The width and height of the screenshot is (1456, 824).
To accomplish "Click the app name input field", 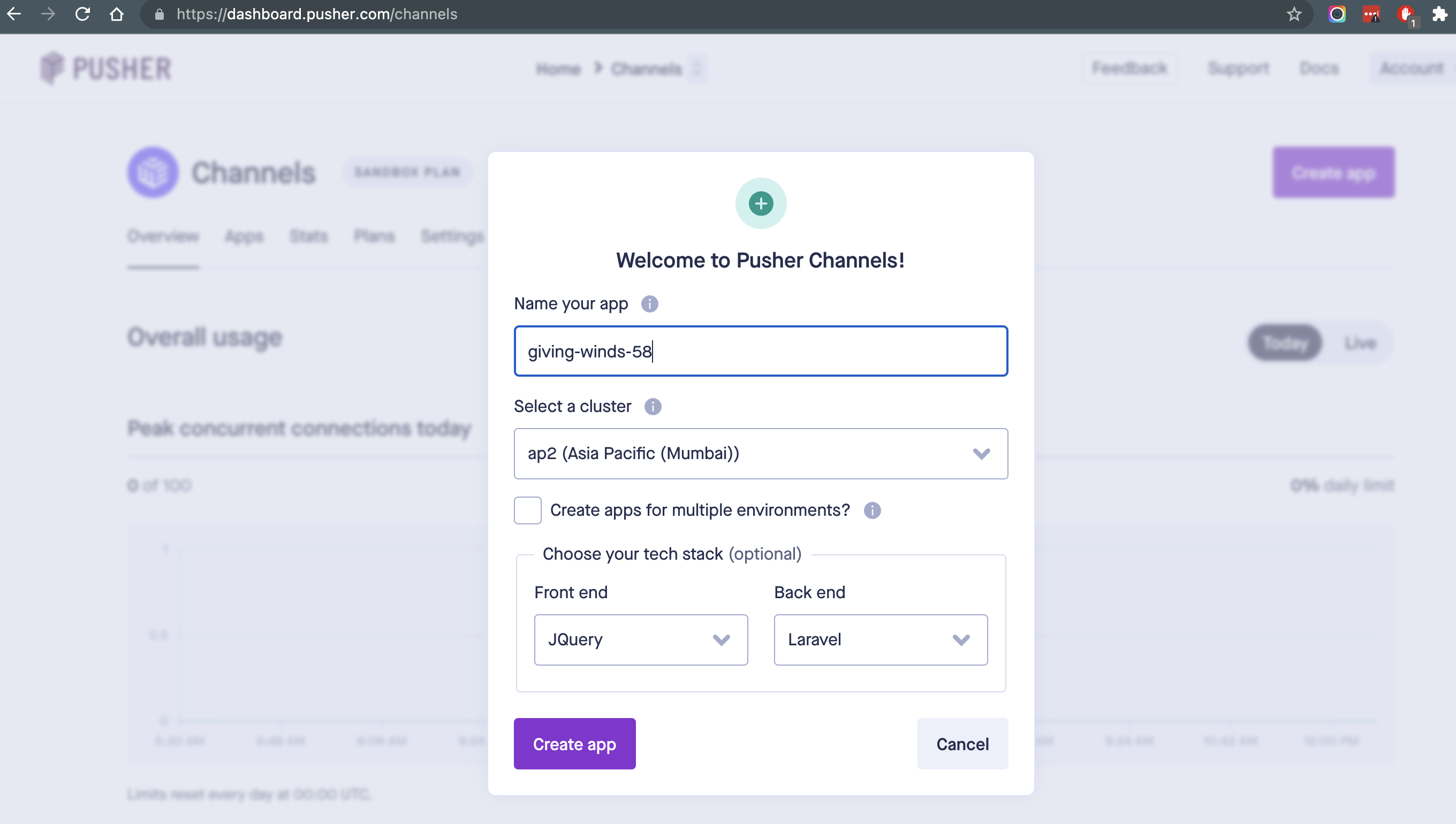I will pos(760,352).
